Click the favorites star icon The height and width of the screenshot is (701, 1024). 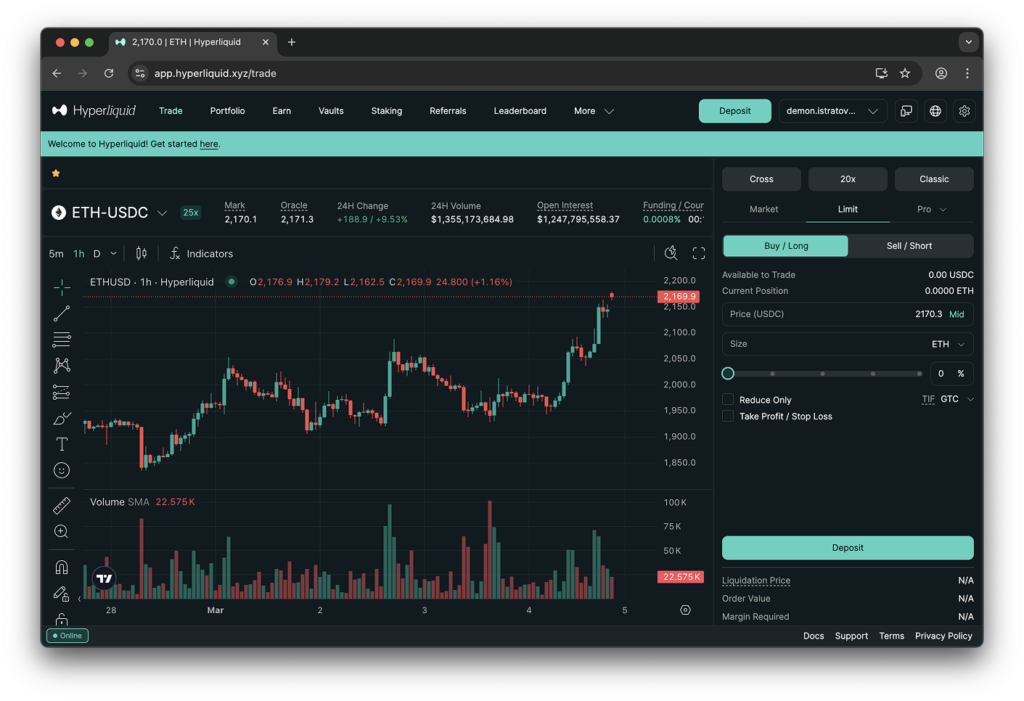pos(56,173)
